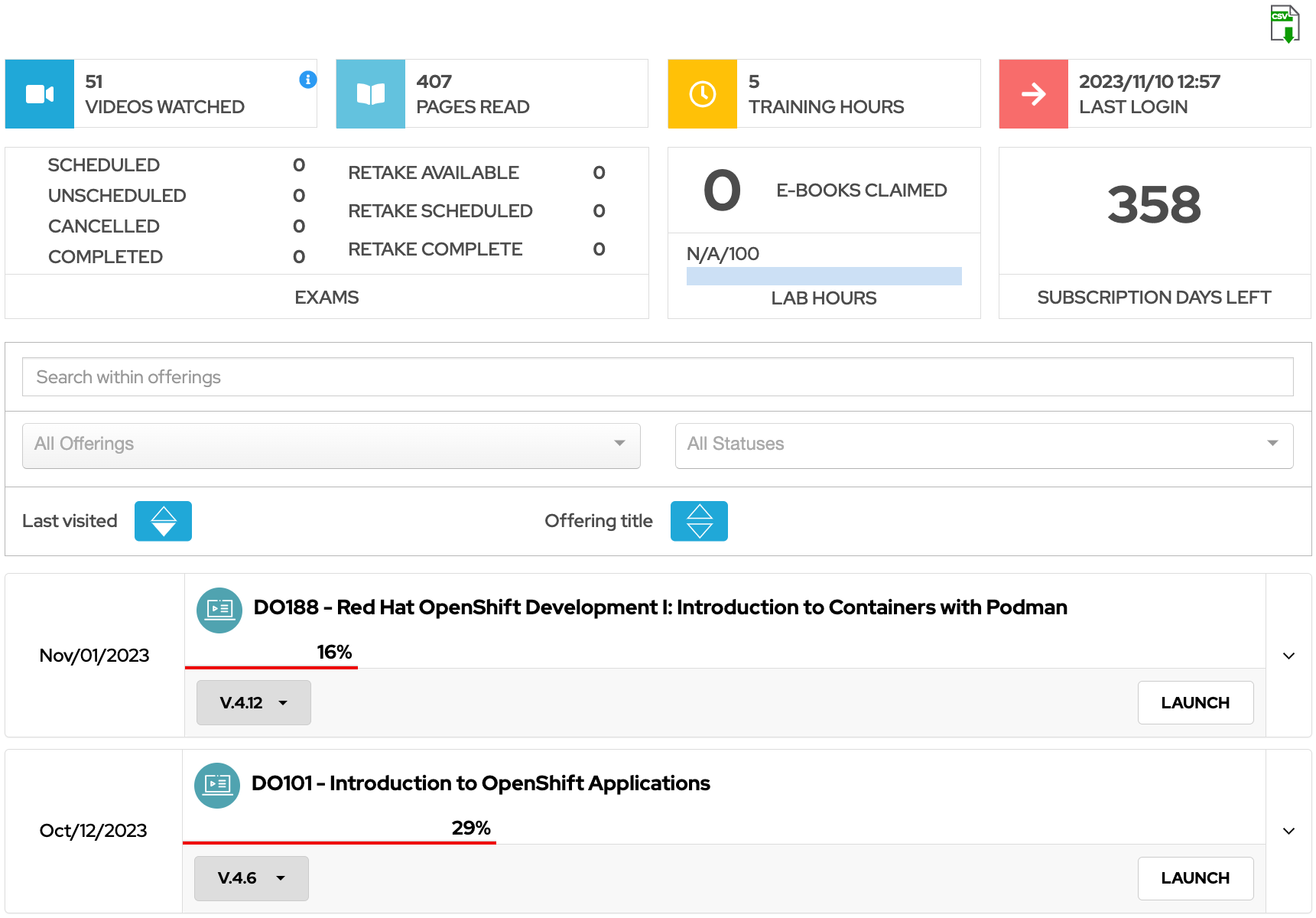Toggle the Last visited sort order
1316x918 pixels.
point(163,521)
